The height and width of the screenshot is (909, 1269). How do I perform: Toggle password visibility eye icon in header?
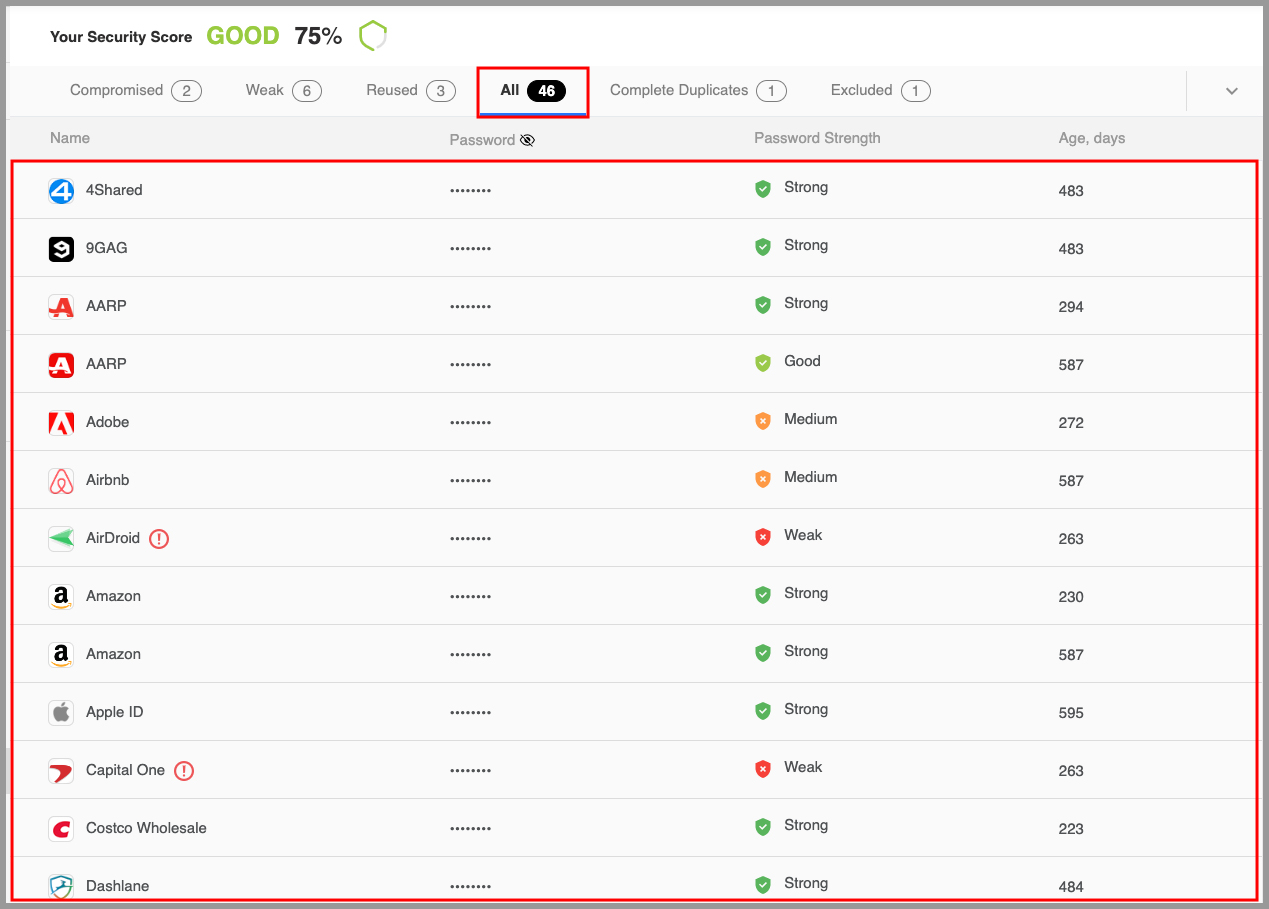[x=527, y=140]
